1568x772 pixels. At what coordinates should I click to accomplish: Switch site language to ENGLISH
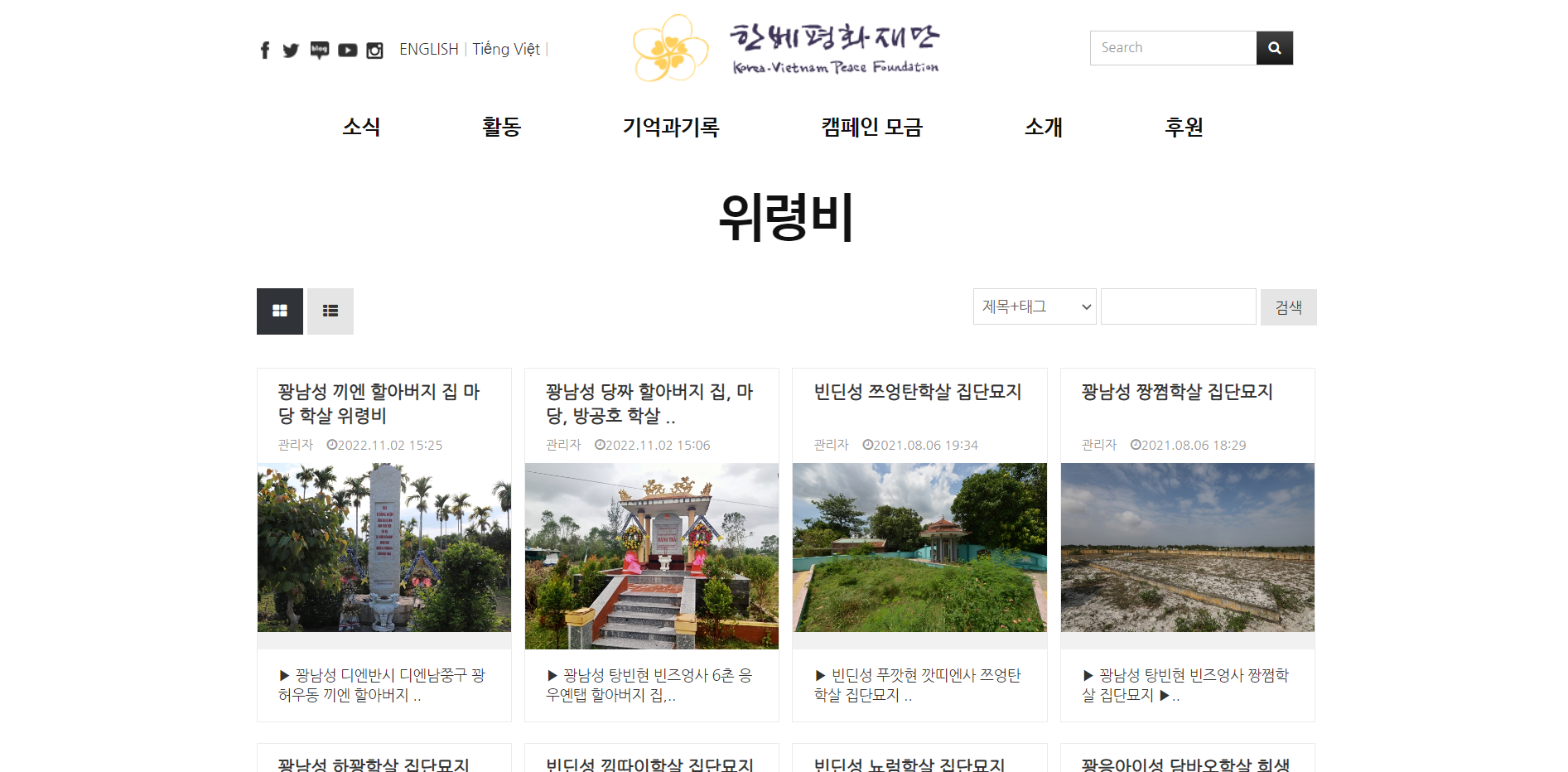pyautogui.click(x=428, y=50)
